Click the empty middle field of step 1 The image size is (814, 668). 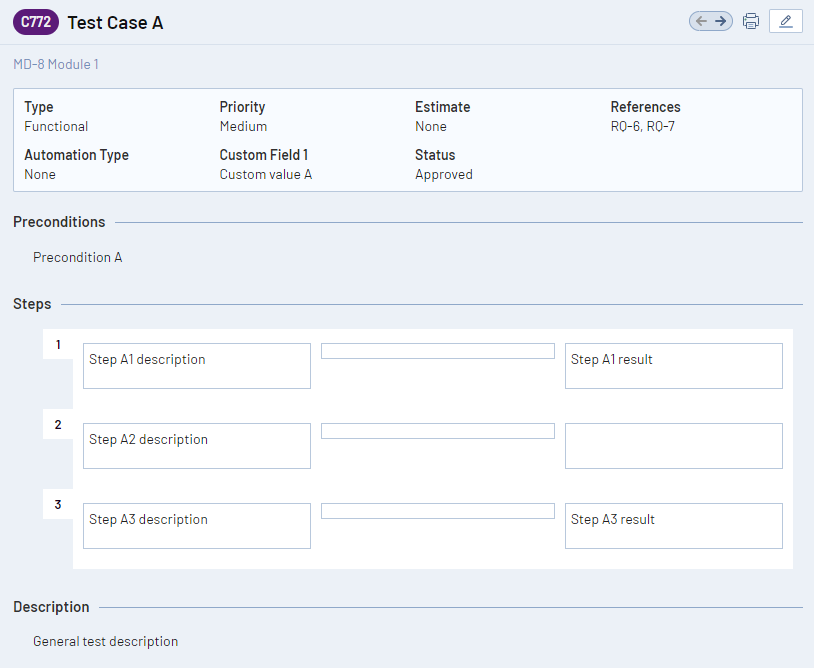pyautogui.click(x=437, y=351)
